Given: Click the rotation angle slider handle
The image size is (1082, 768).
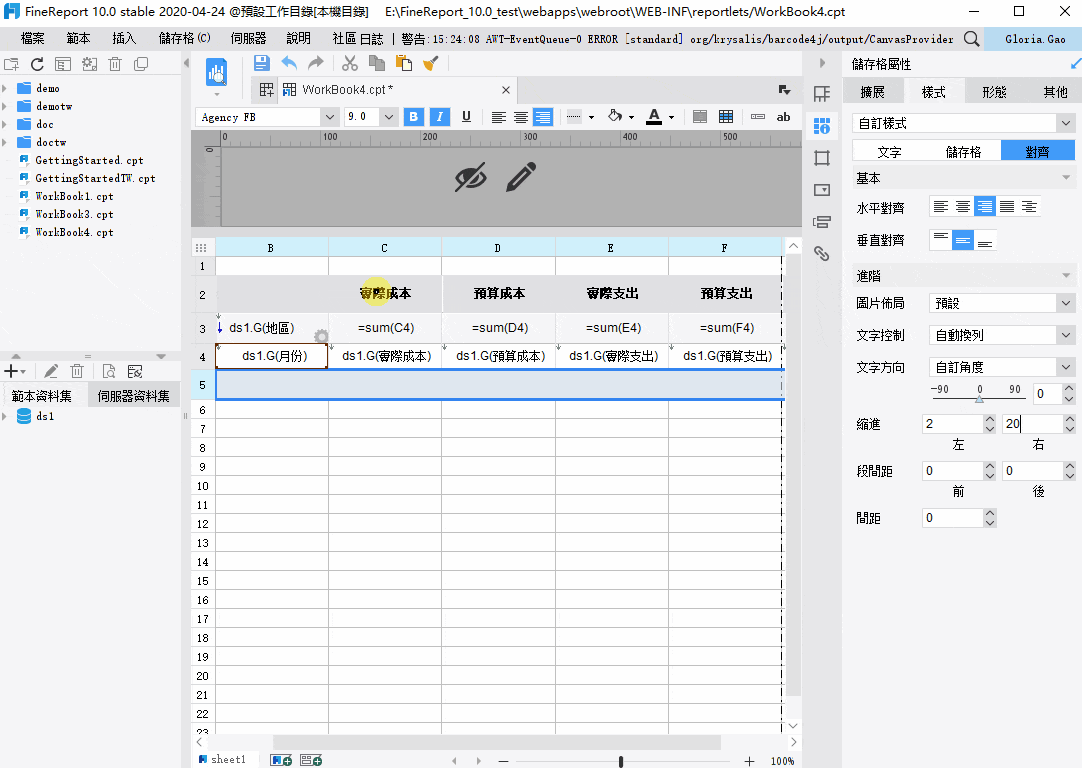Looking at the screenshot, I should (979, 399).
